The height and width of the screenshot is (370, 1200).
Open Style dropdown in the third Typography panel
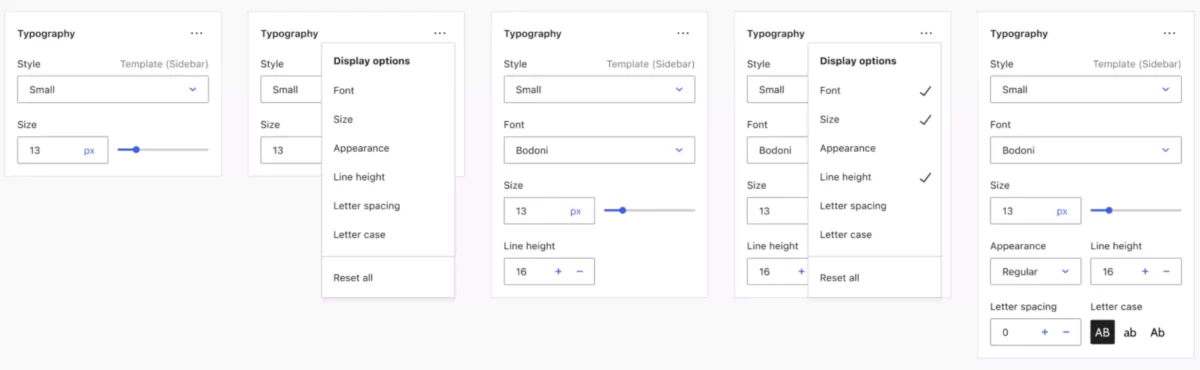(599, 89)
